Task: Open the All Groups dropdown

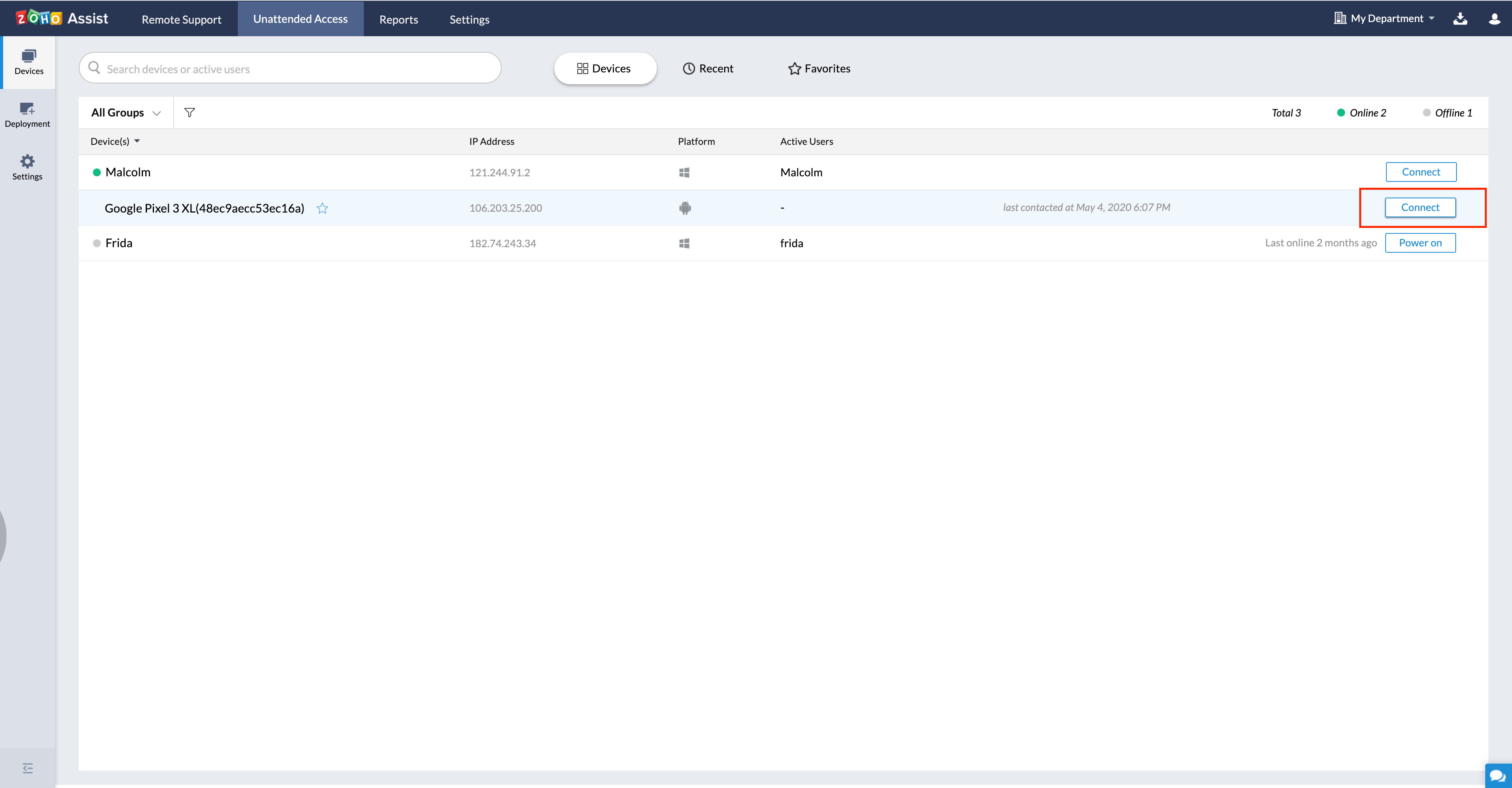Action: 125,112
